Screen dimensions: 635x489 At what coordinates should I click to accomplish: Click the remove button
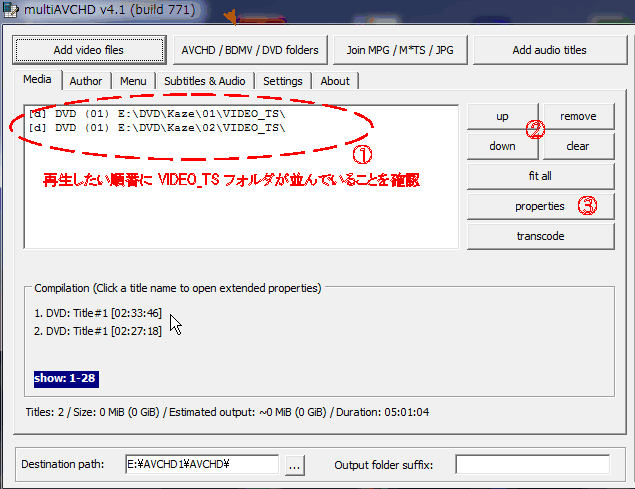(x=578, y=116)
